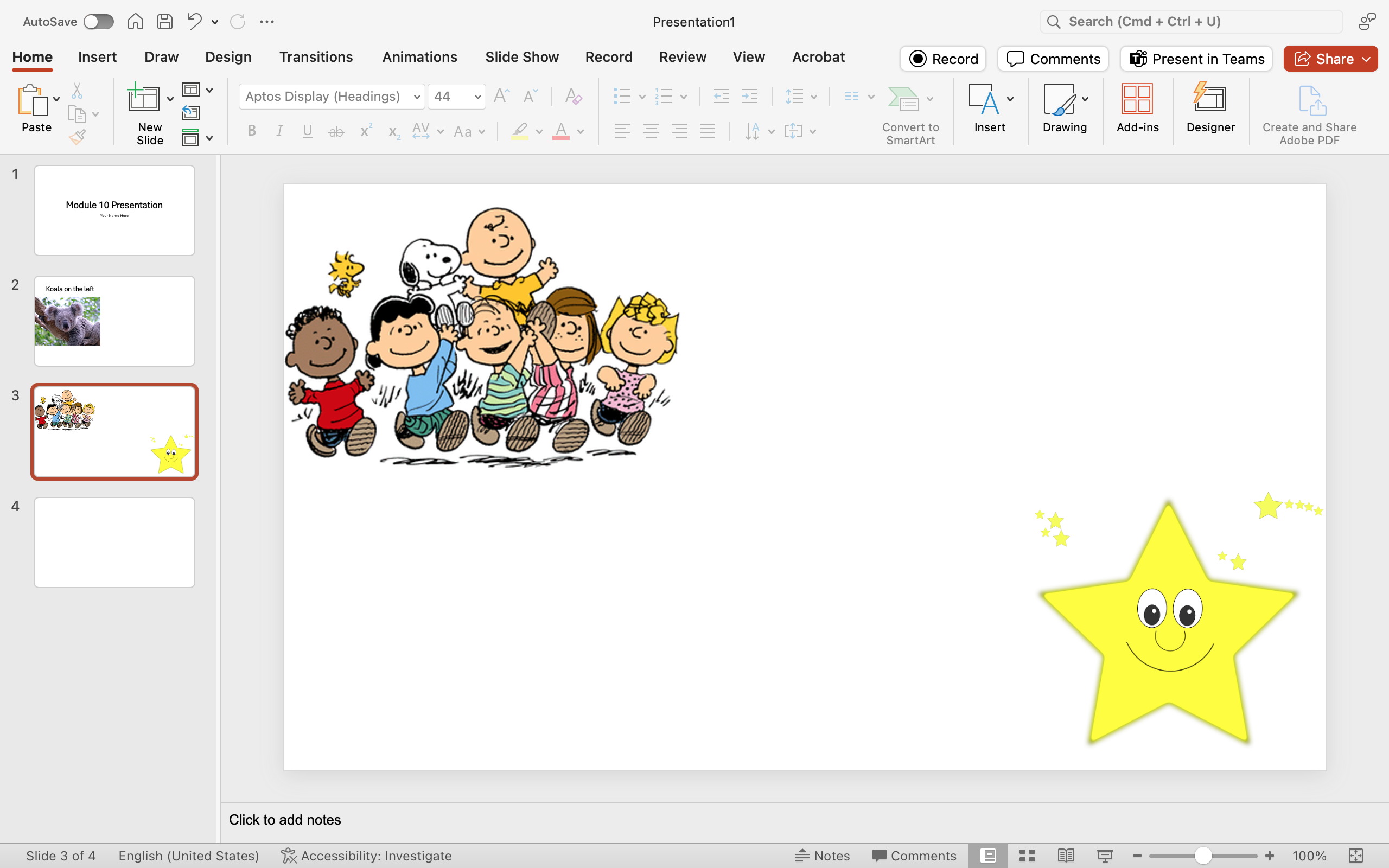Click the red font color swatch
1389x868 pixels.
click(561, 131)
